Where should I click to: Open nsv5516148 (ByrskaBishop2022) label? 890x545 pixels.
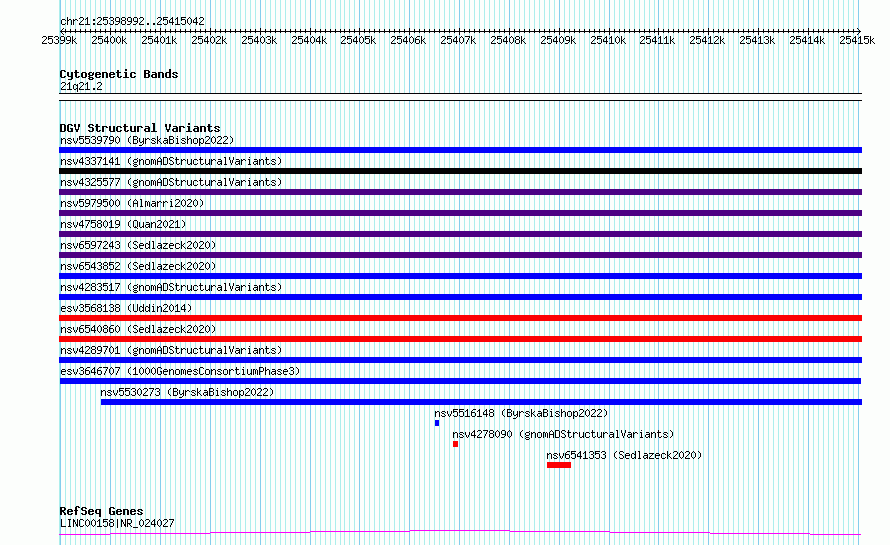pos(521,413)
